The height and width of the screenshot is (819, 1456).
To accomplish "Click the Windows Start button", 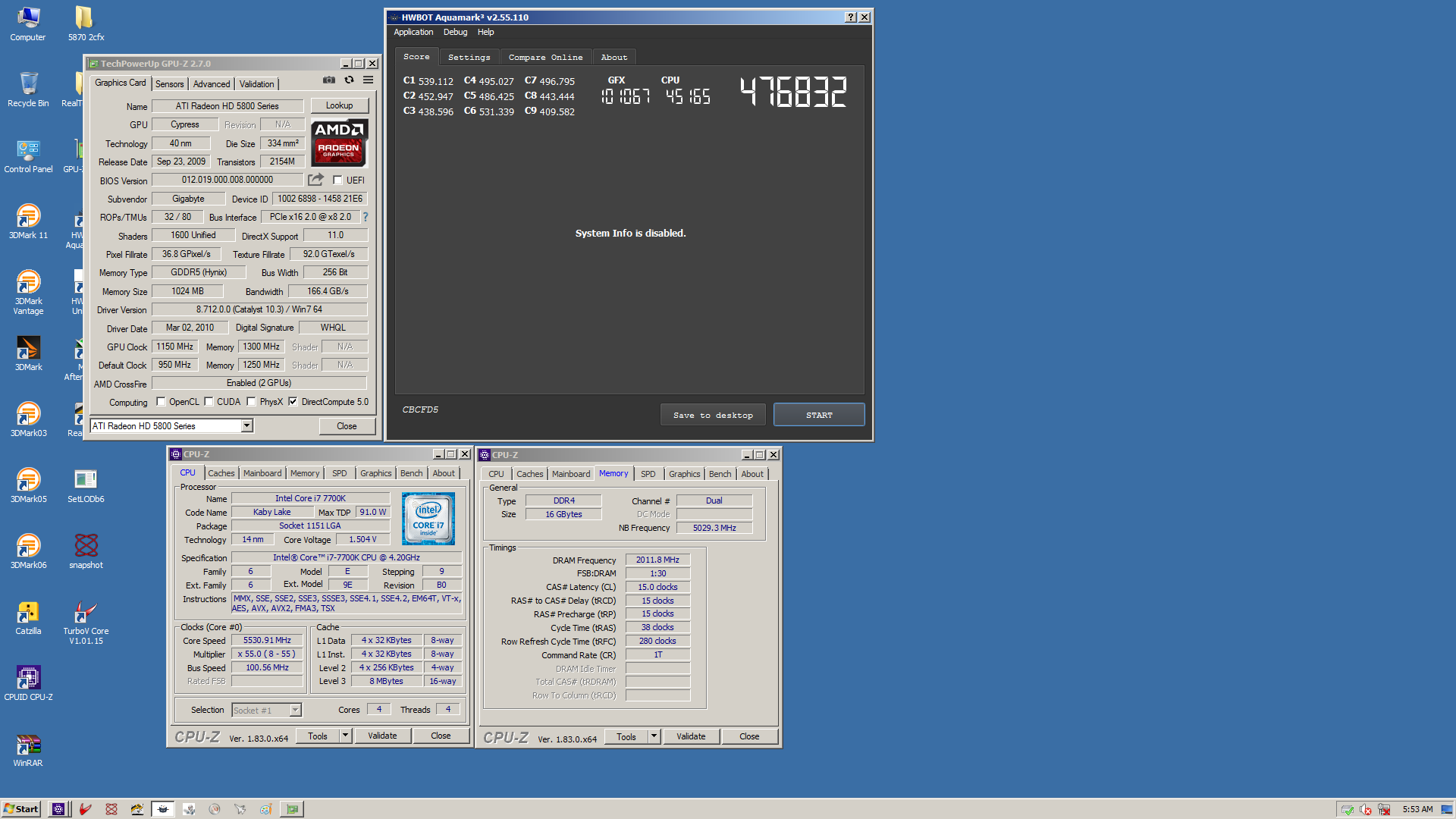I will point(21,809).
